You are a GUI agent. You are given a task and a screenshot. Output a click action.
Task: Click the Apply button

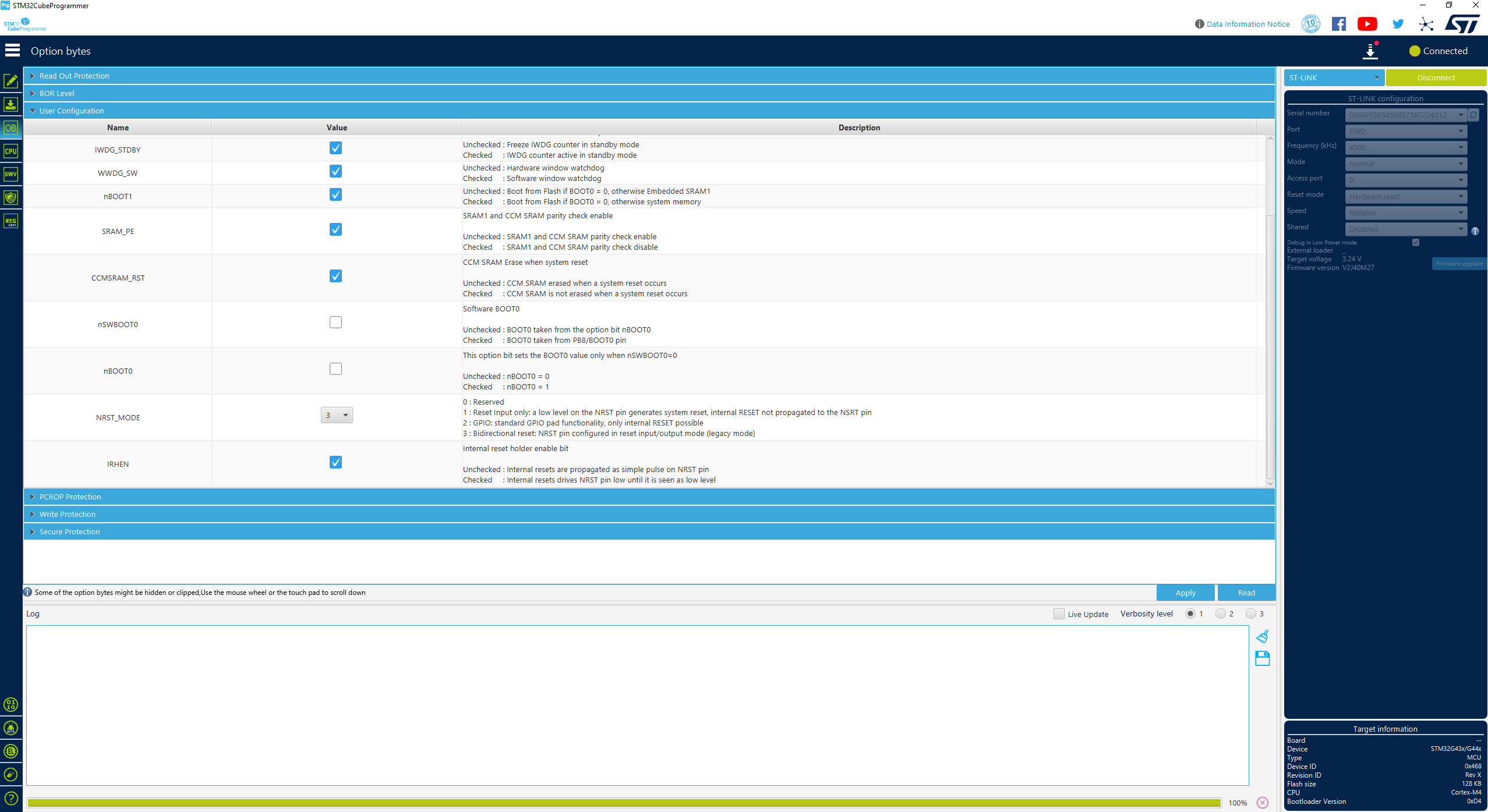[x=1185, y=593]
